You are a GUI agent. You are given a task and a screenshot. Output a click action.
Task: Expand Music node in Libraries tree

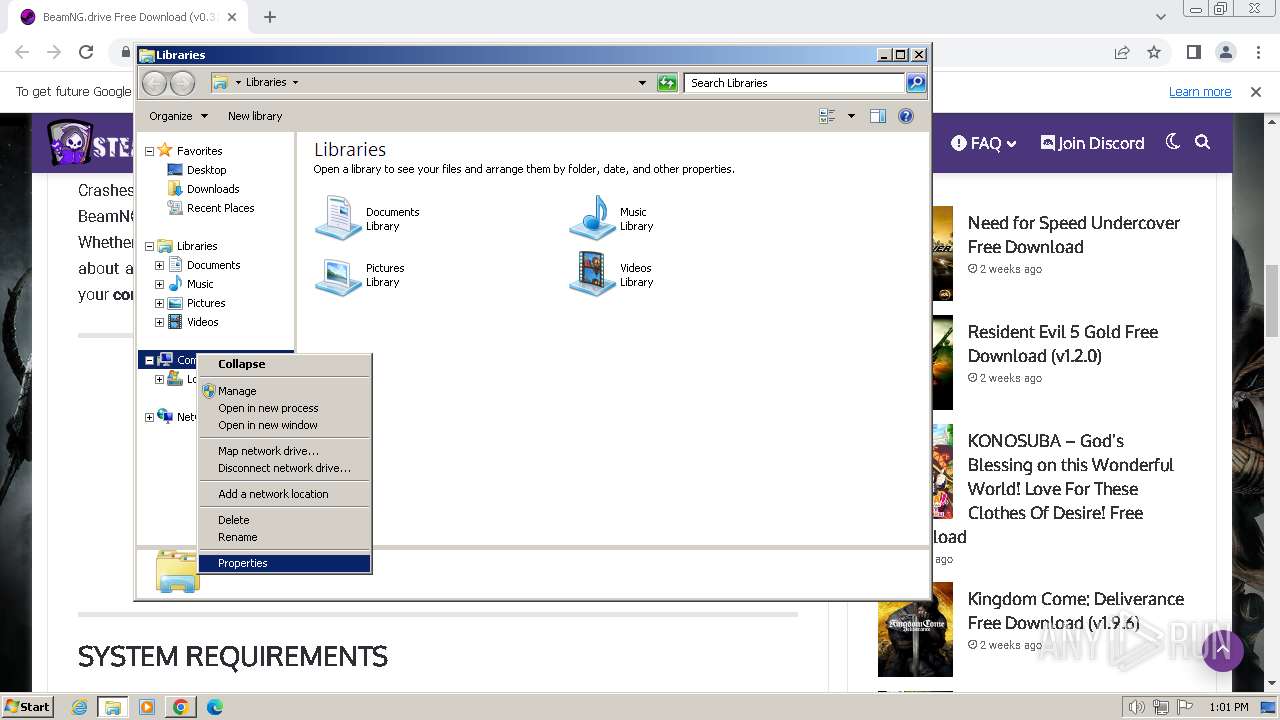[159, 284]
